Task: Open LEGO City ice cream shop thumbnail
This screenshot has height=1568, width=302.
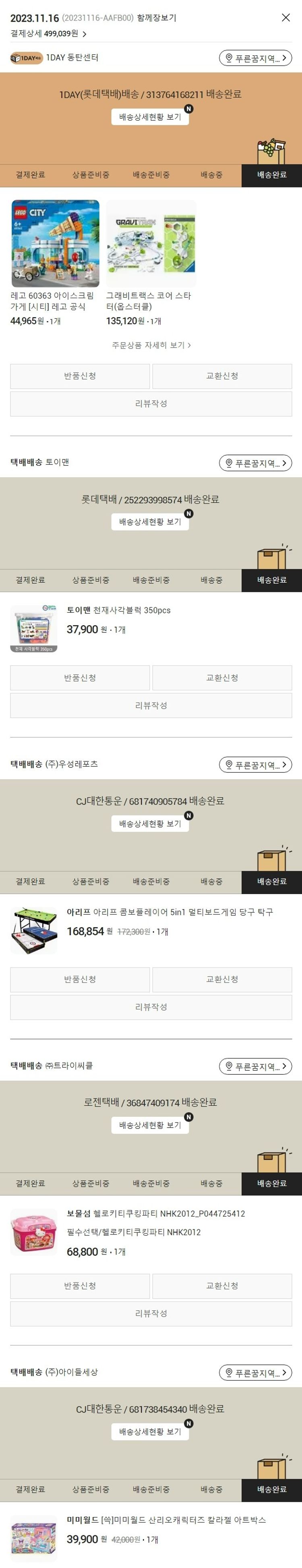Action: click(x=55, y=244)
